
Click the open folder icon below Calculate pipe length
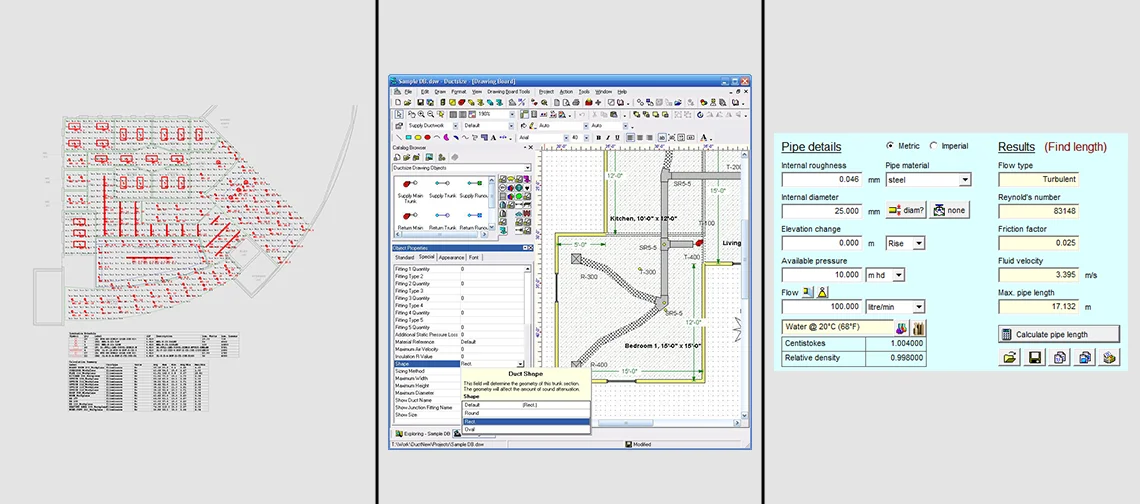(x=1010, y=357)
